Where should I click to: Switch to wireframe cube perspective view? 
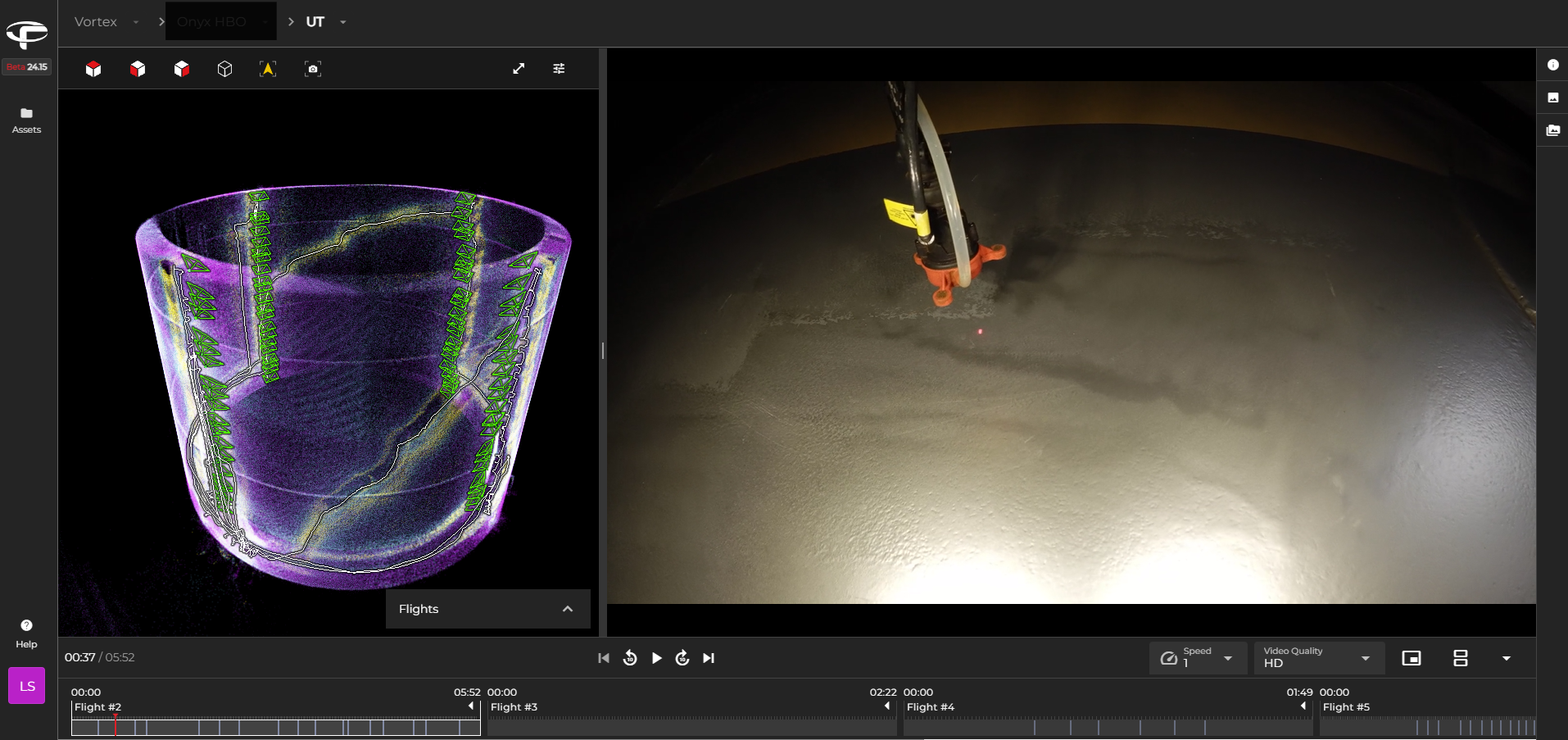click(x=224, y=69)
